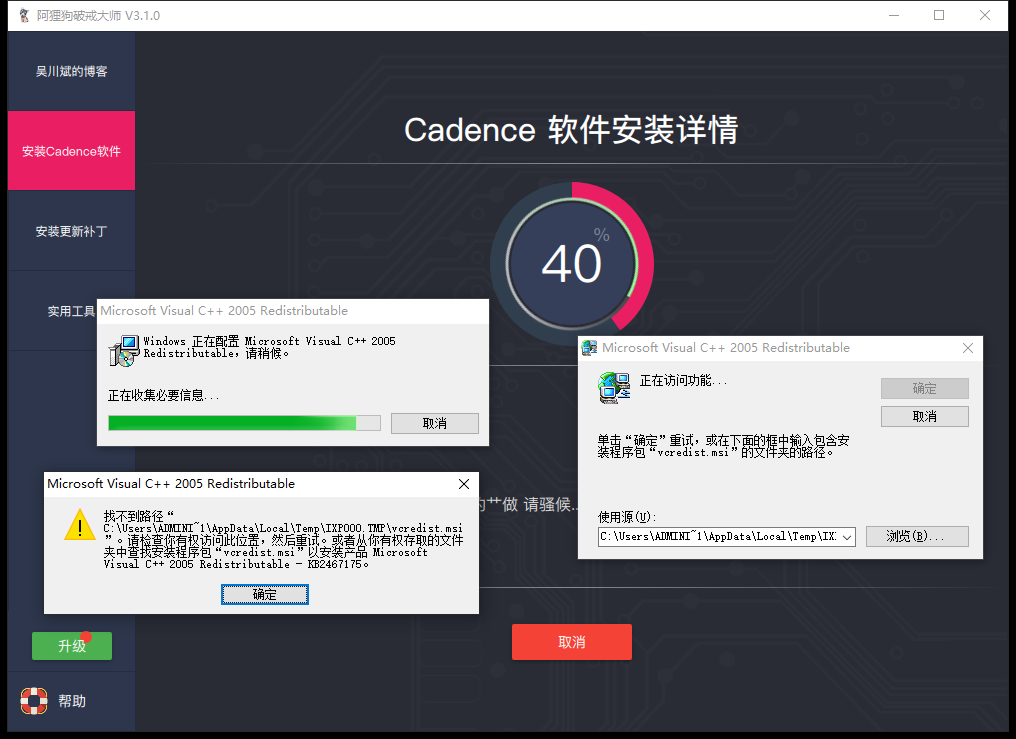This screenshot has height=739, width=1016.
Task: Cancel Cadence installation with red 取消 button
Action: (x=572, y=642)
